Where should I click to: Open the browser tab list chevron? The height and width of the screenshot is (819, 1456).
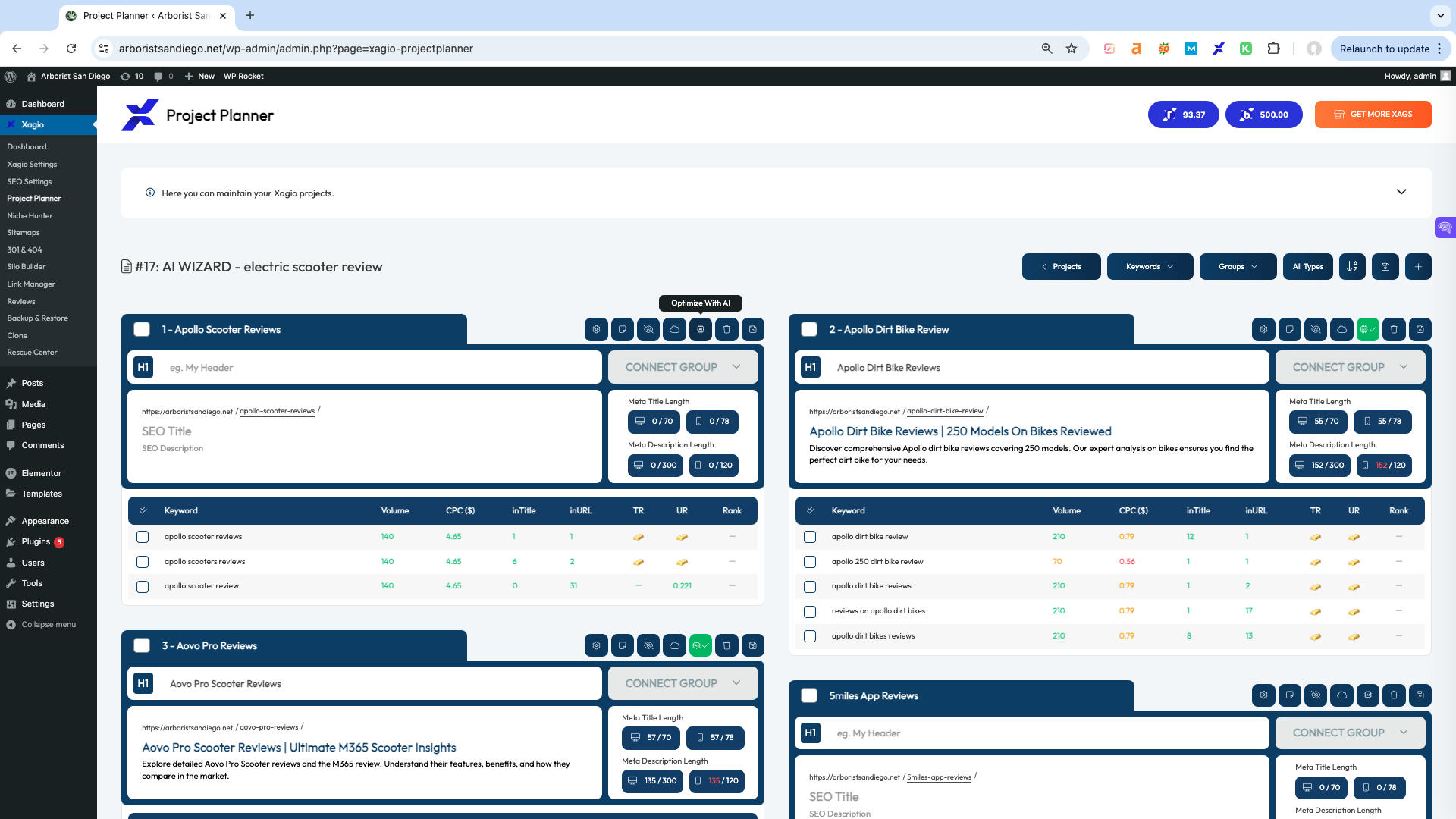pyautogui.click(x=1439, y=15)
